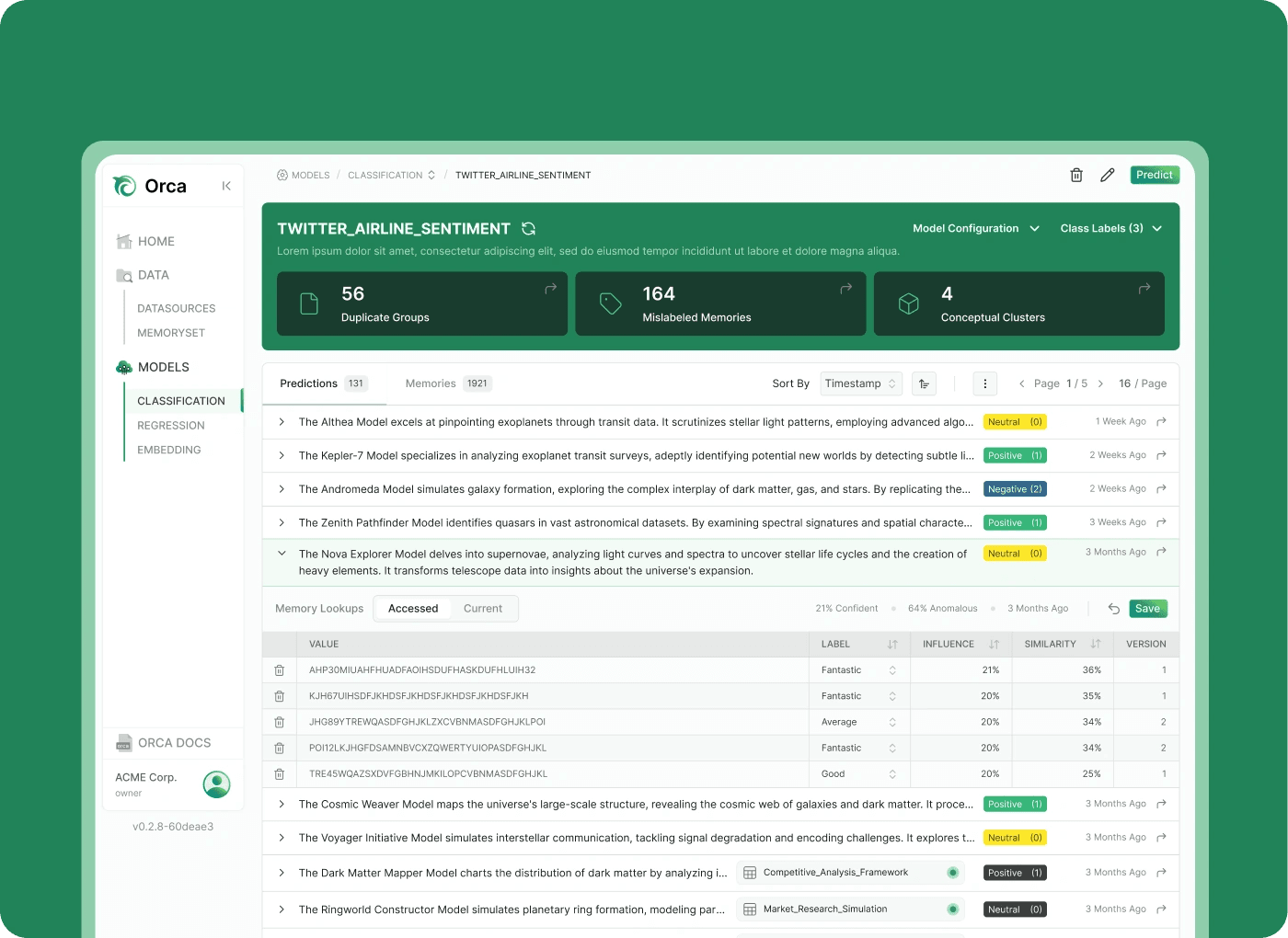Click the user avatar for ACME Corp.
Viewport: 1288px width, 938px height.
(x=216, y=784)
